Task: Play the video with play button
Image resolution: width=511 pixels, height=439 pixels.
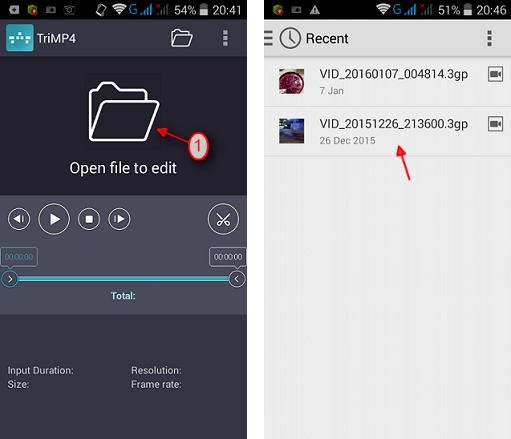Action: 54,219
